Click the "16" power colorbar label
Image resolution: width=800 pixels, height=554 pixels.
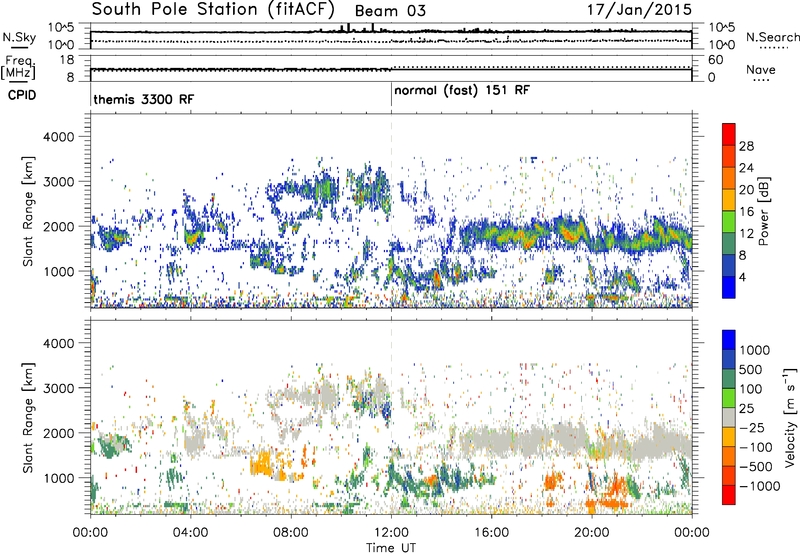746,212
